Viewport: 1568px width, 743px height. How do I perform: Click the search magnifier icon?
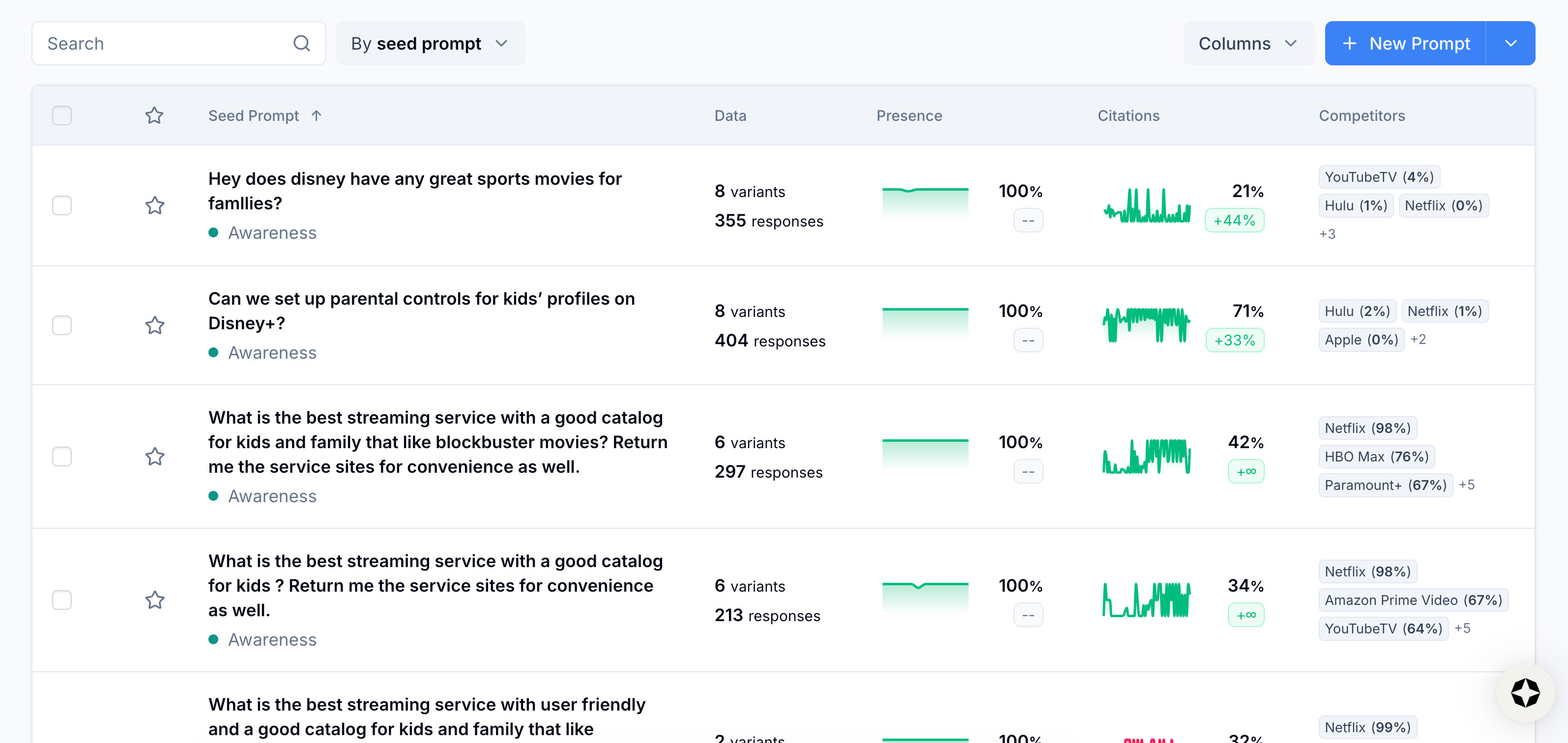[301, 43]
